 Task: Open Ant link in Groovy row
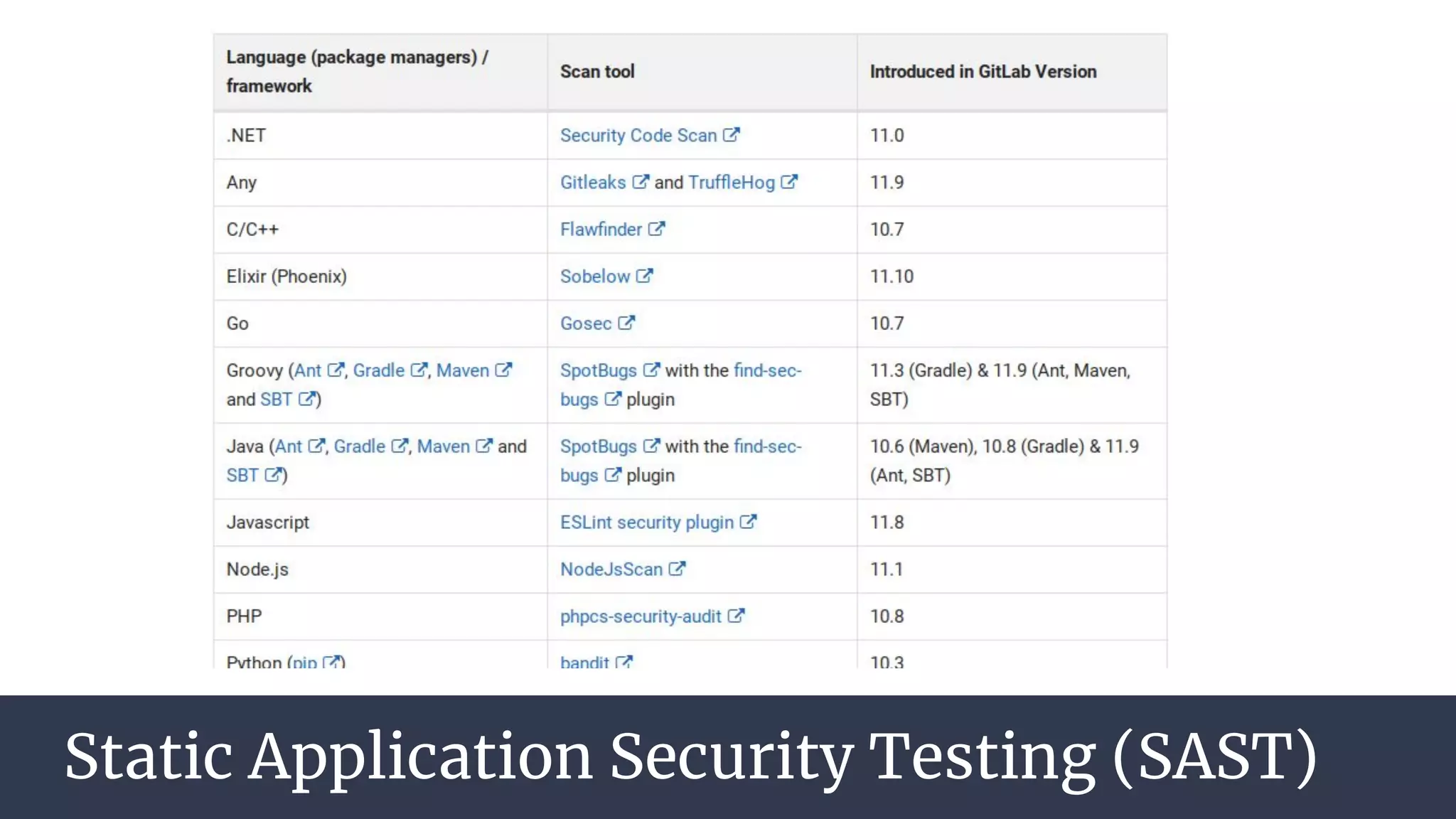point(308,370)
